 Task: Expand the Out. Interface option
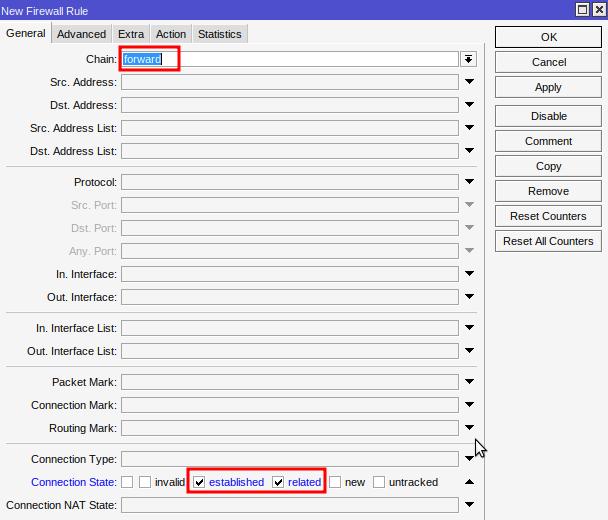coord(469,297)
